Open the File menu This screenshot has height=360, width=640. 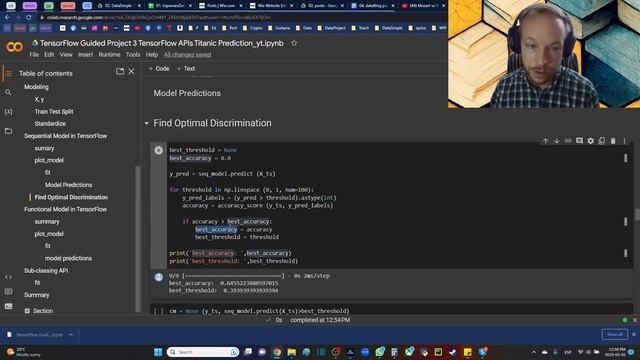click(34, 55)
